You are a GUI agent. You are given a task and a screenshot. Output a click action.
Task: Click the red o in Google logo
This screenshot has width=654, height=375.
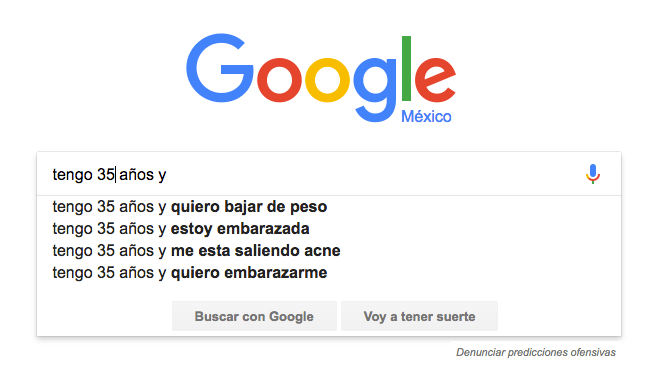pyautogui.click(x=279, y=80)
